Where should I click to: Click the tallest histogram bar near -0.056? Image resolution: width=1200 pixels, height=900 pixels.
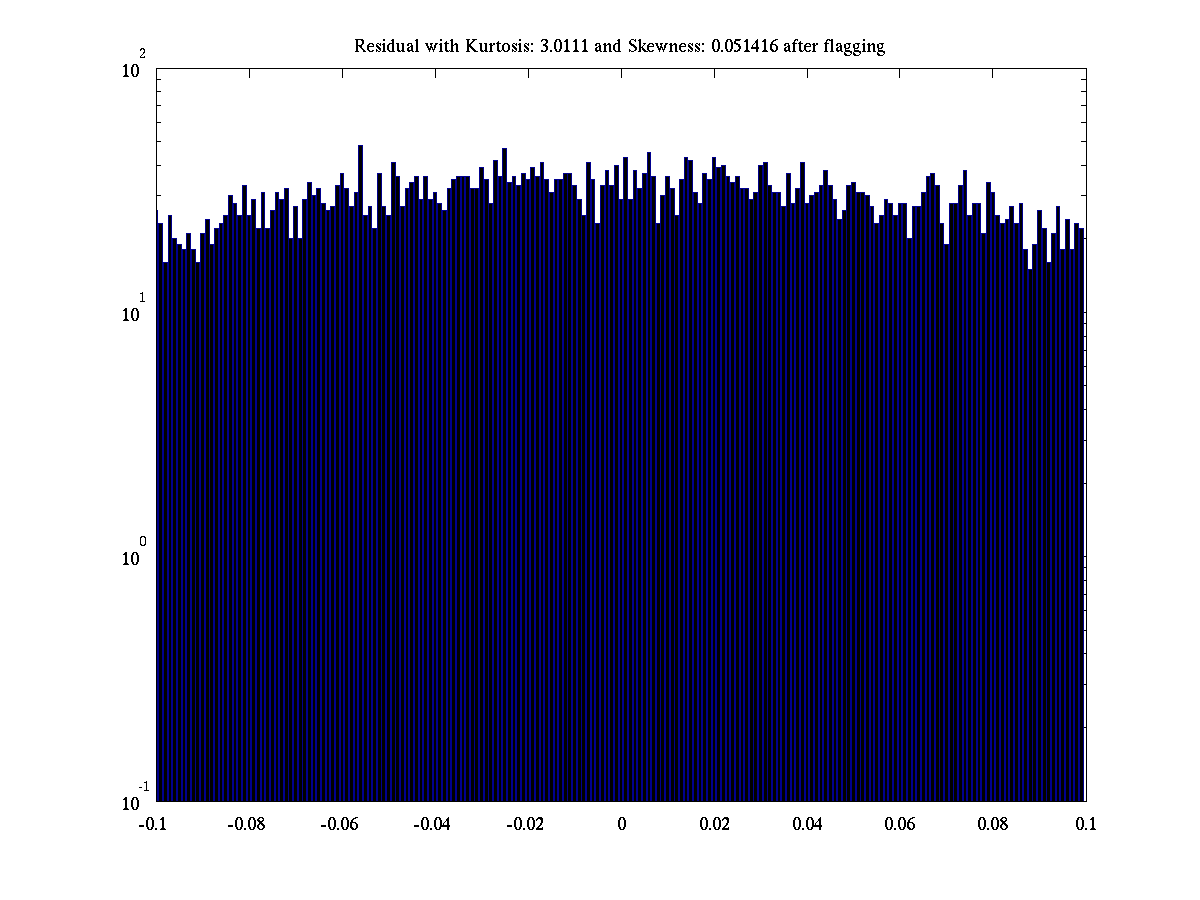click(360, 400)
